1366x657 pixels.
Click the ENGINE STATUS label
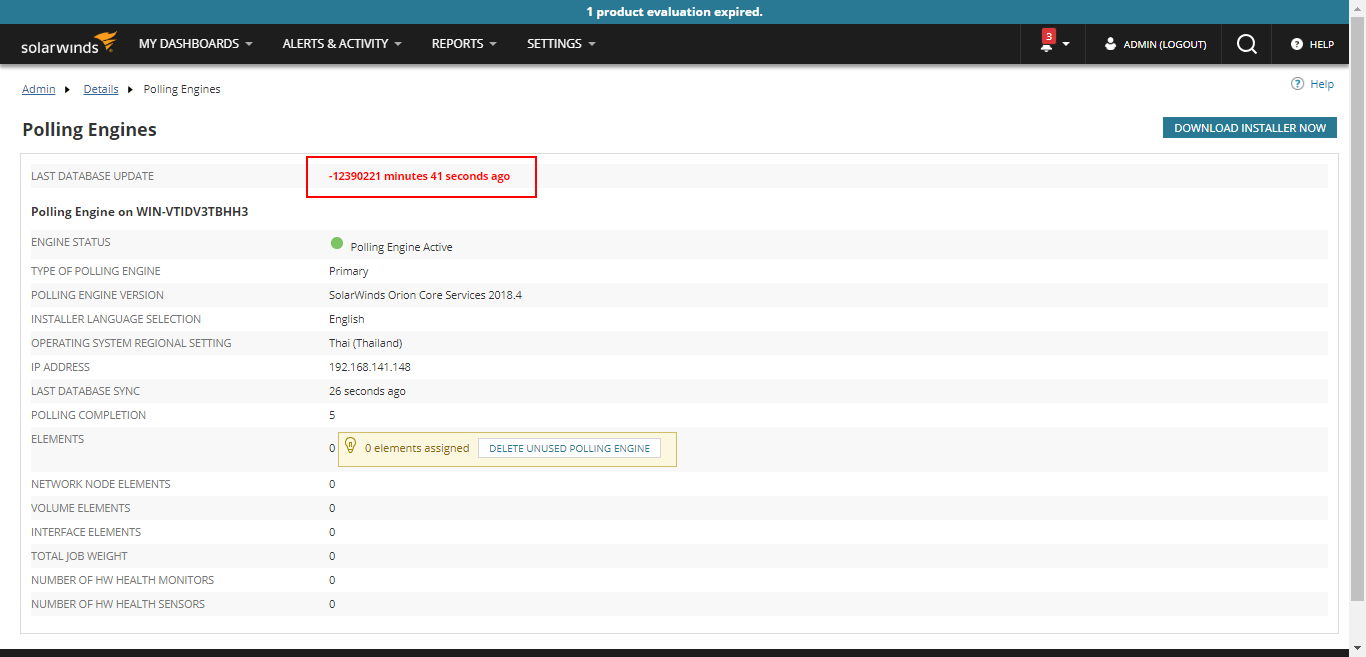point(71,242)
